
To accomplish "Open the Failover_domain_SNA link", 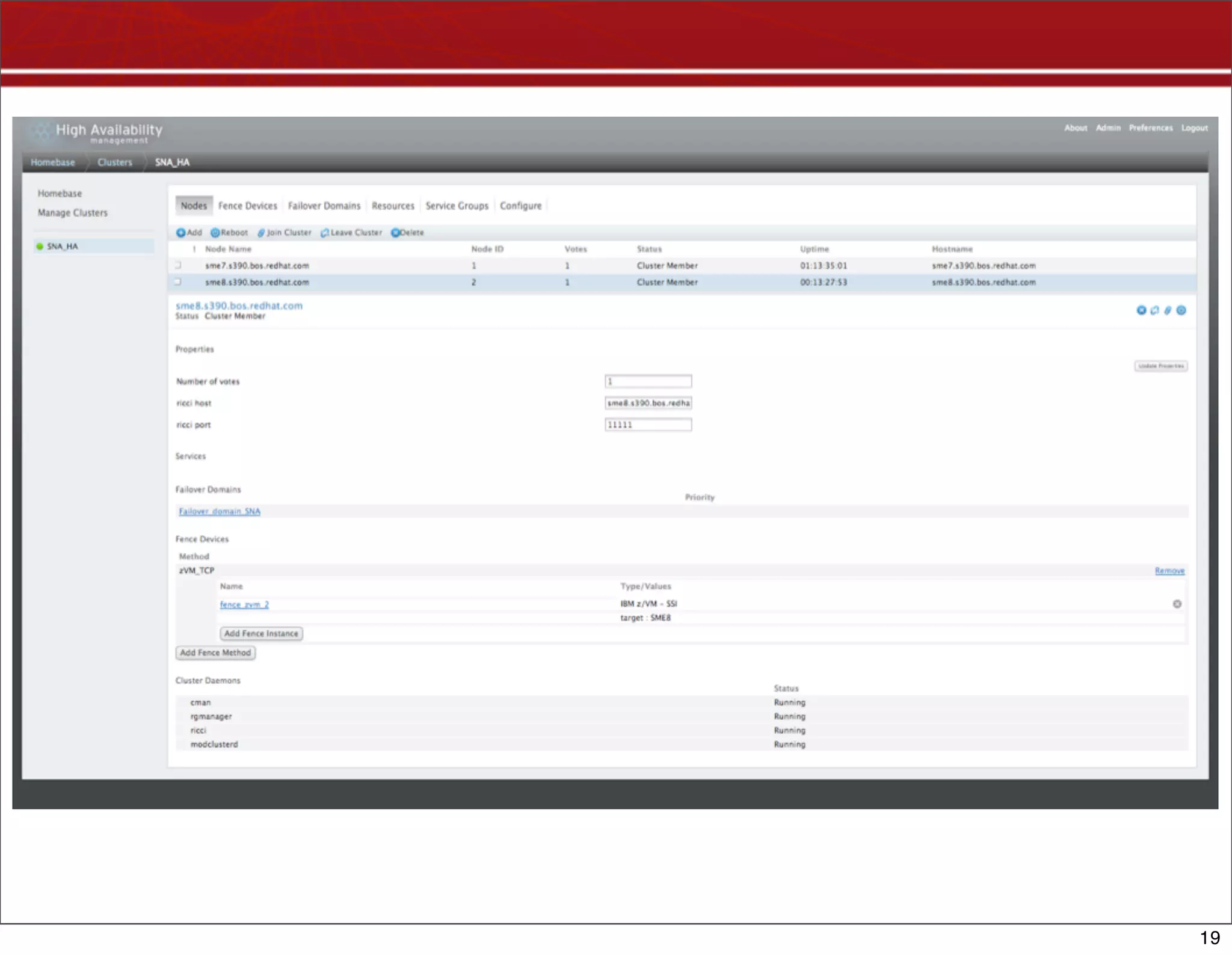I will 220,511.
